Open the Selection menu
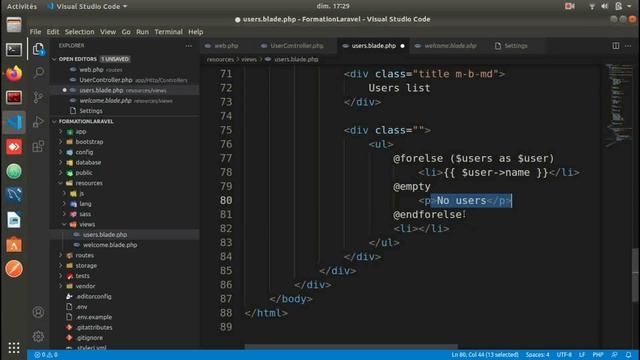This screenshot has width=640, height=360. click(79, 32)
